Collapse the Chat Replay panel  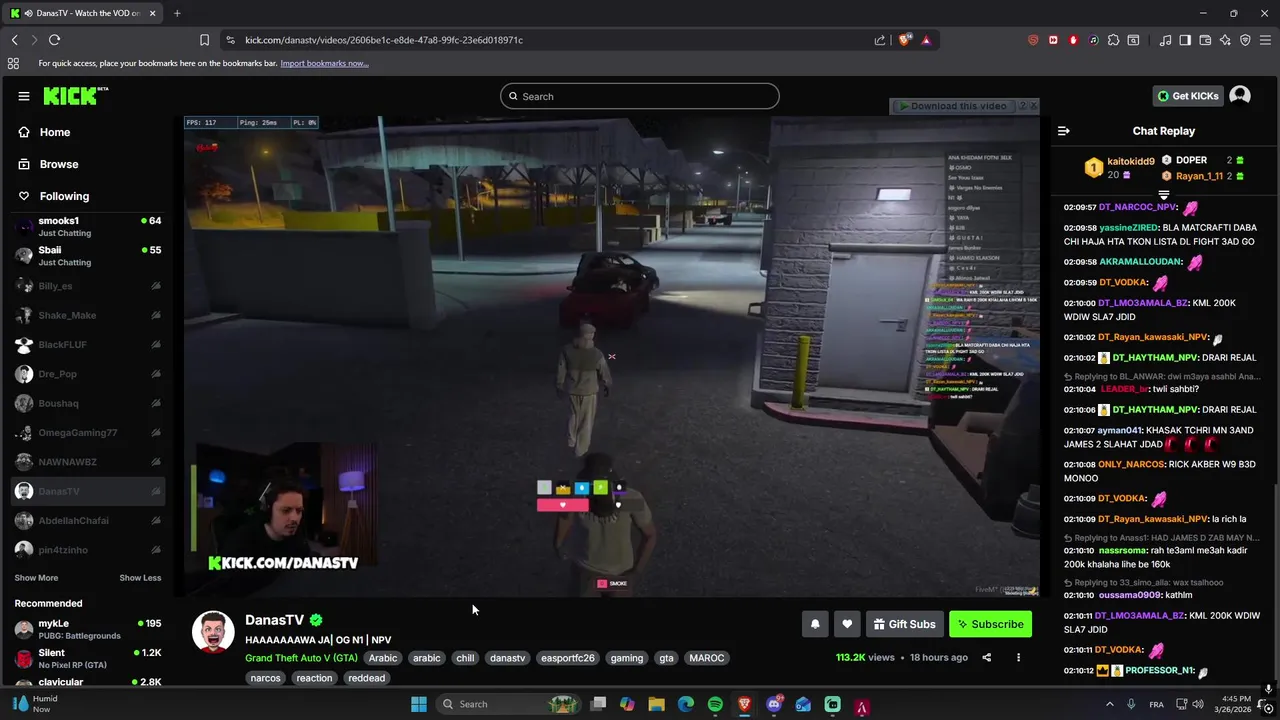click(x=1063, y=131)
